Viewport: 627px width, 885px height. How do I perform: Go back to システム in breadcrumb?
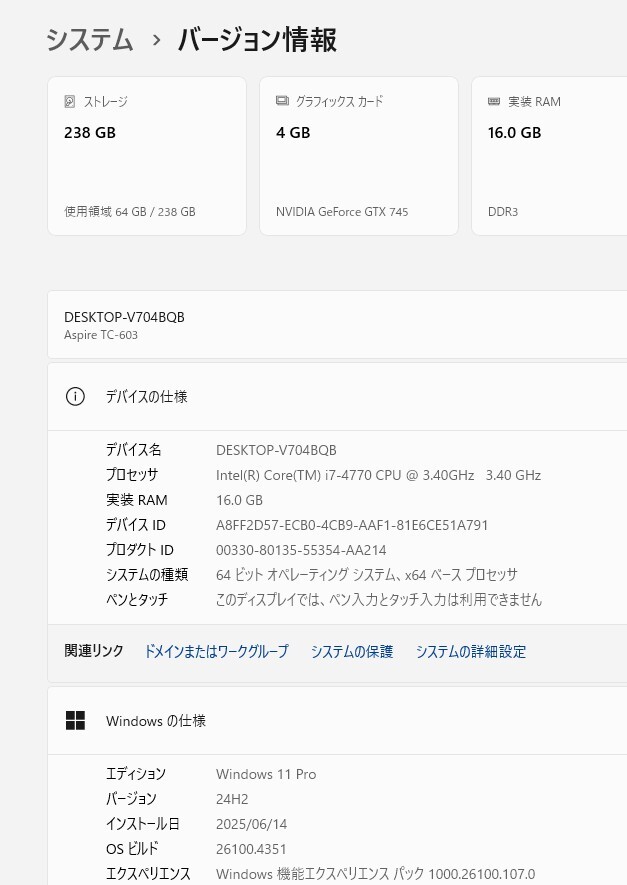click(90, 40)
